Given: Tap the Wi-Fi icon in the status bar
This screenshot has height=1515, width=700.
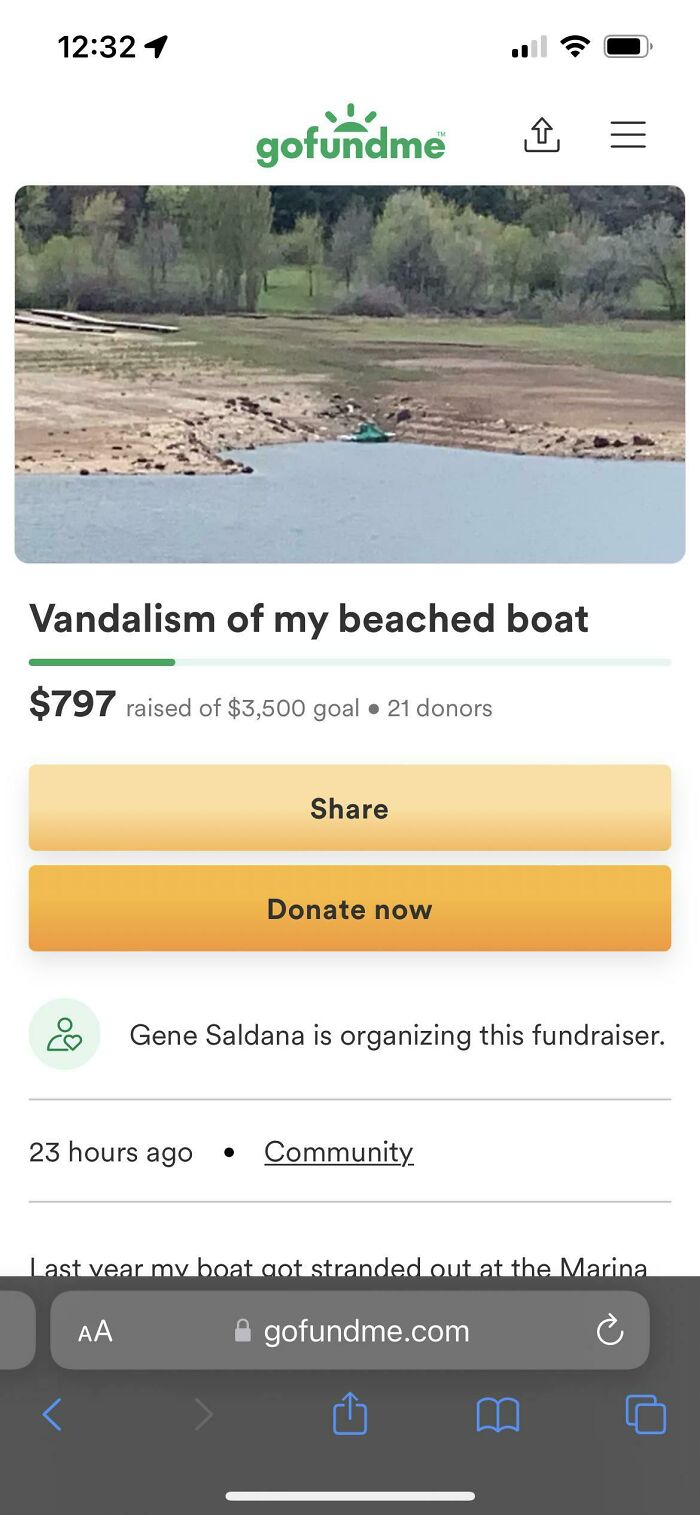Looking at the screenshot, I should coord(575,46).
